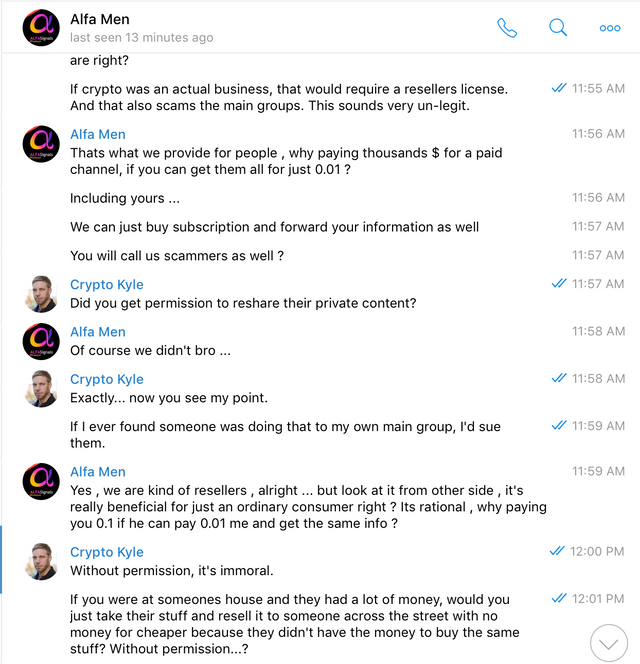
Task: Open Alfa Men profile from header title
Action: point(100,19)
